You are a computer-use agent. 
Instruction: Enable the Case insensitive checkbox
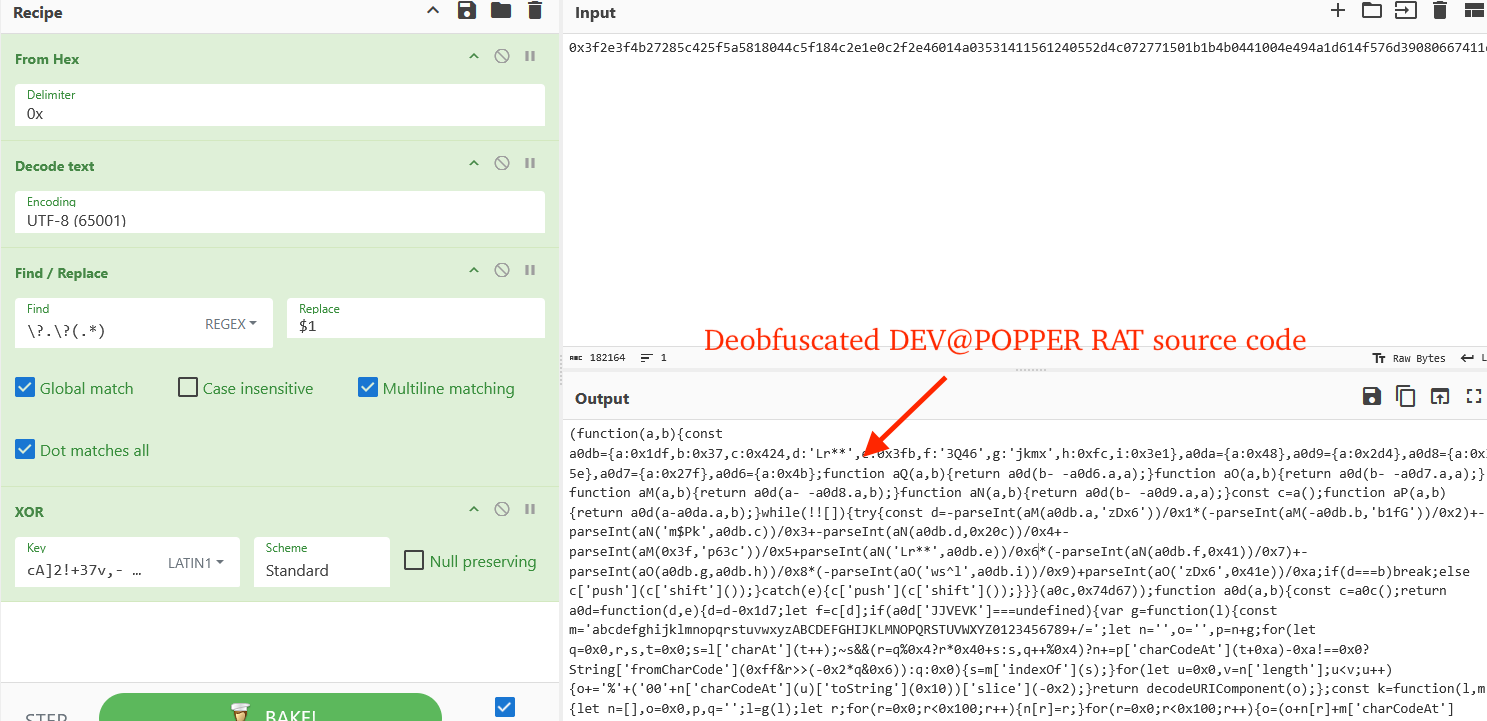coord(187,387)
